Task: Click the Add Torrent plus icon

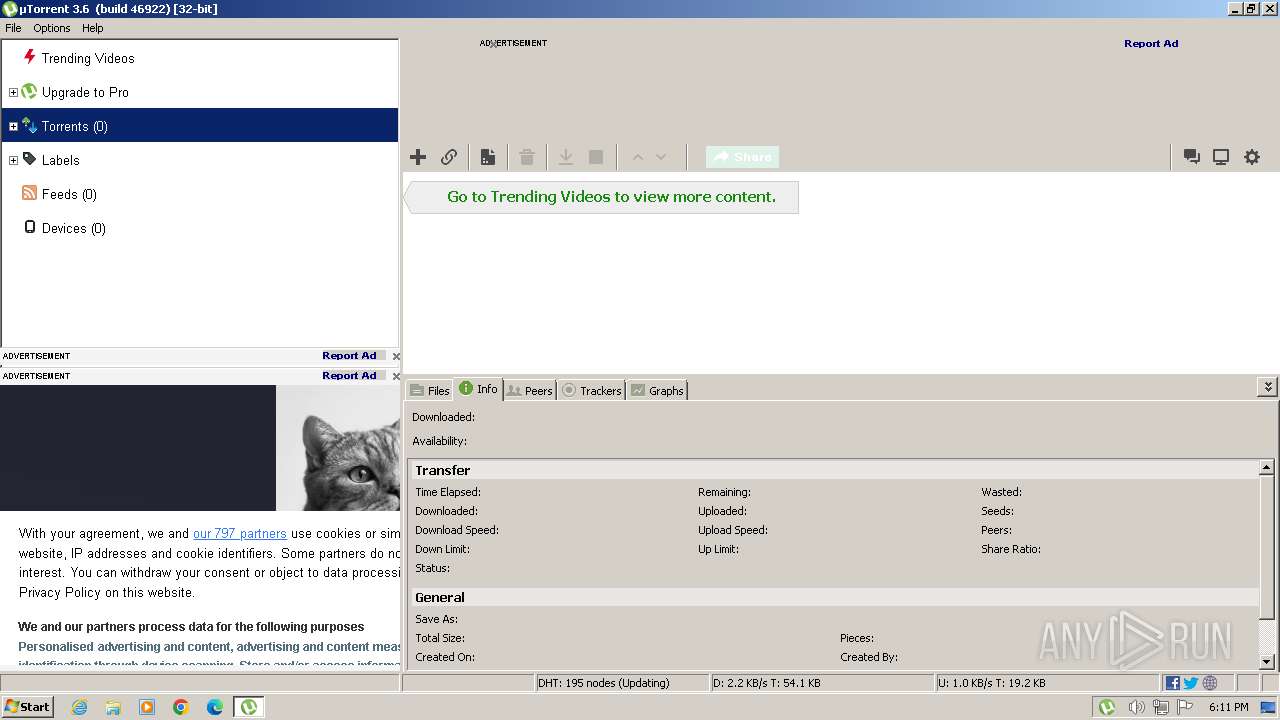Action: pyautogui.click(x=418, y=157)
